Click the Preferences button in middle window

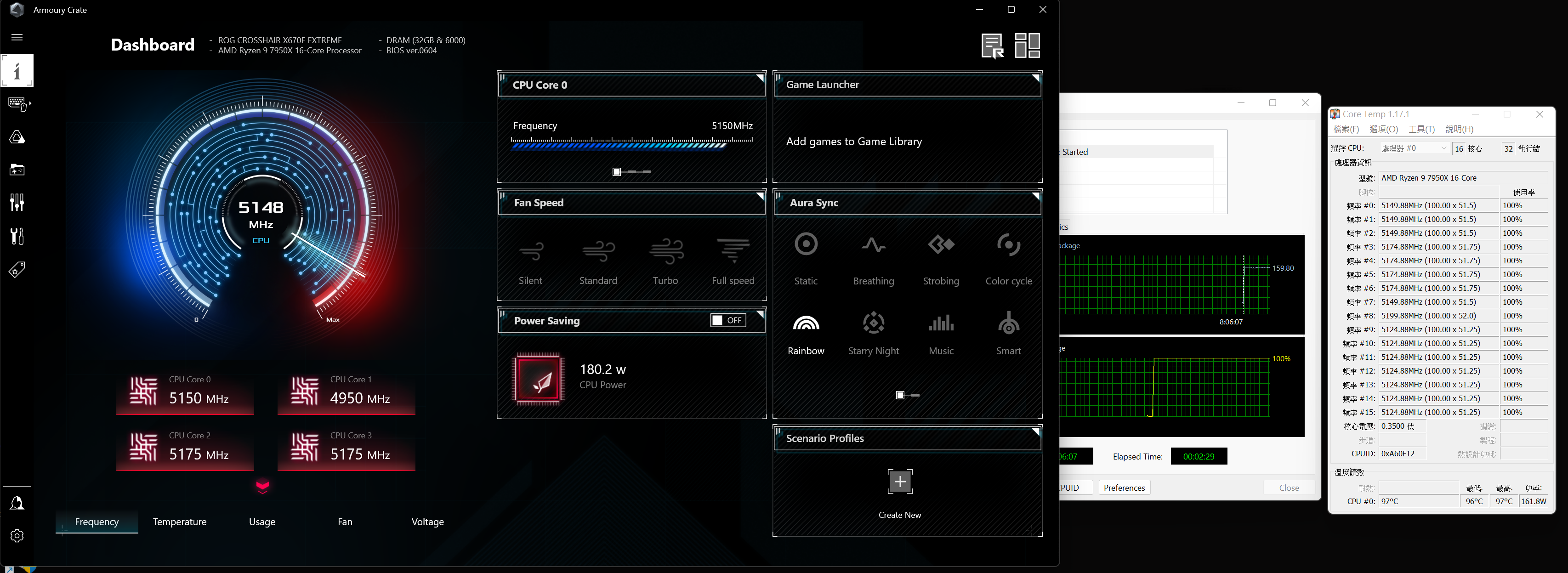coord(1124,488)
